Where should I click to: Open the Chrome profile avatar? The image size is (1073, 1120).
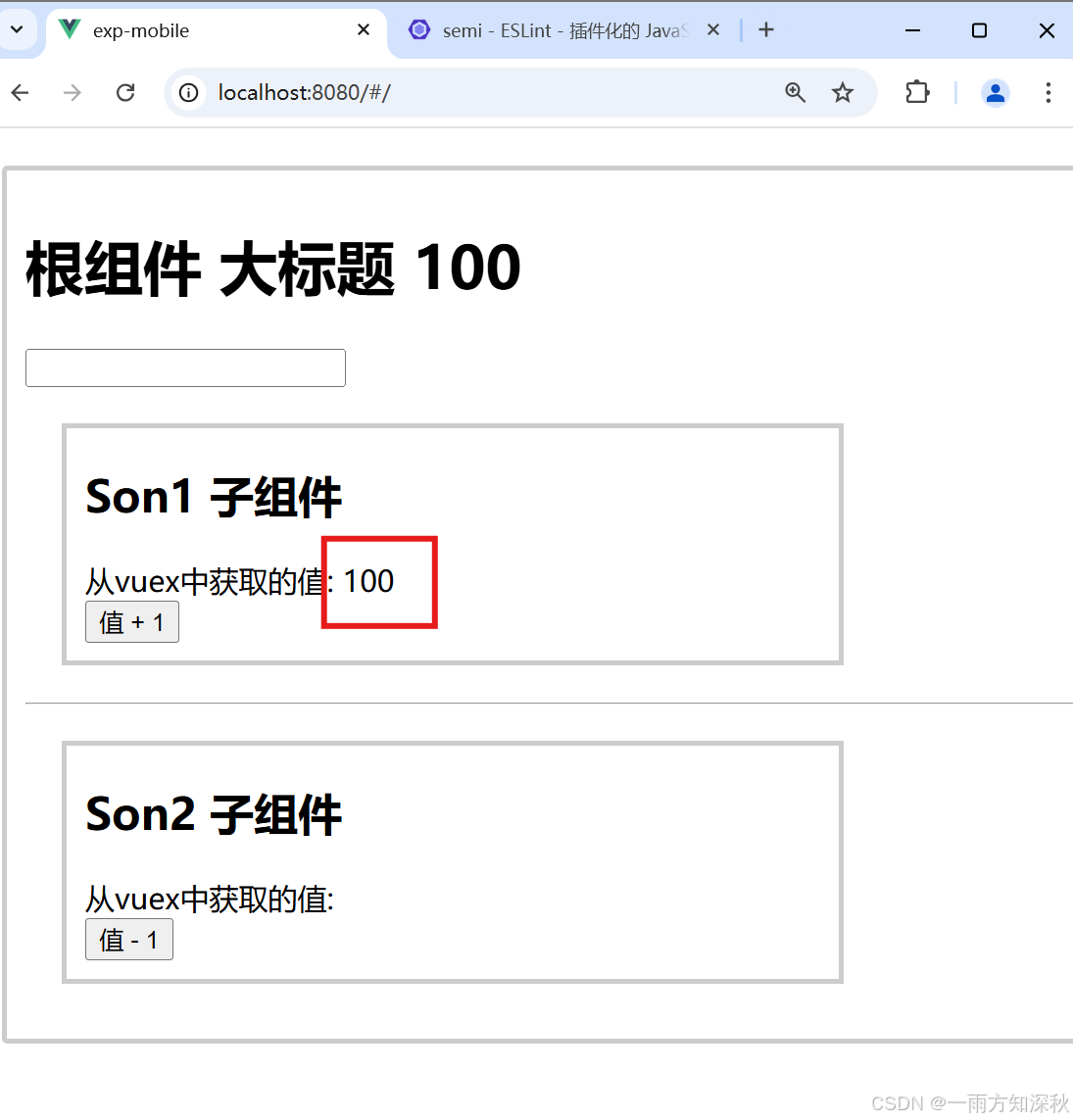pyautogui.click(x=996, y=93)
